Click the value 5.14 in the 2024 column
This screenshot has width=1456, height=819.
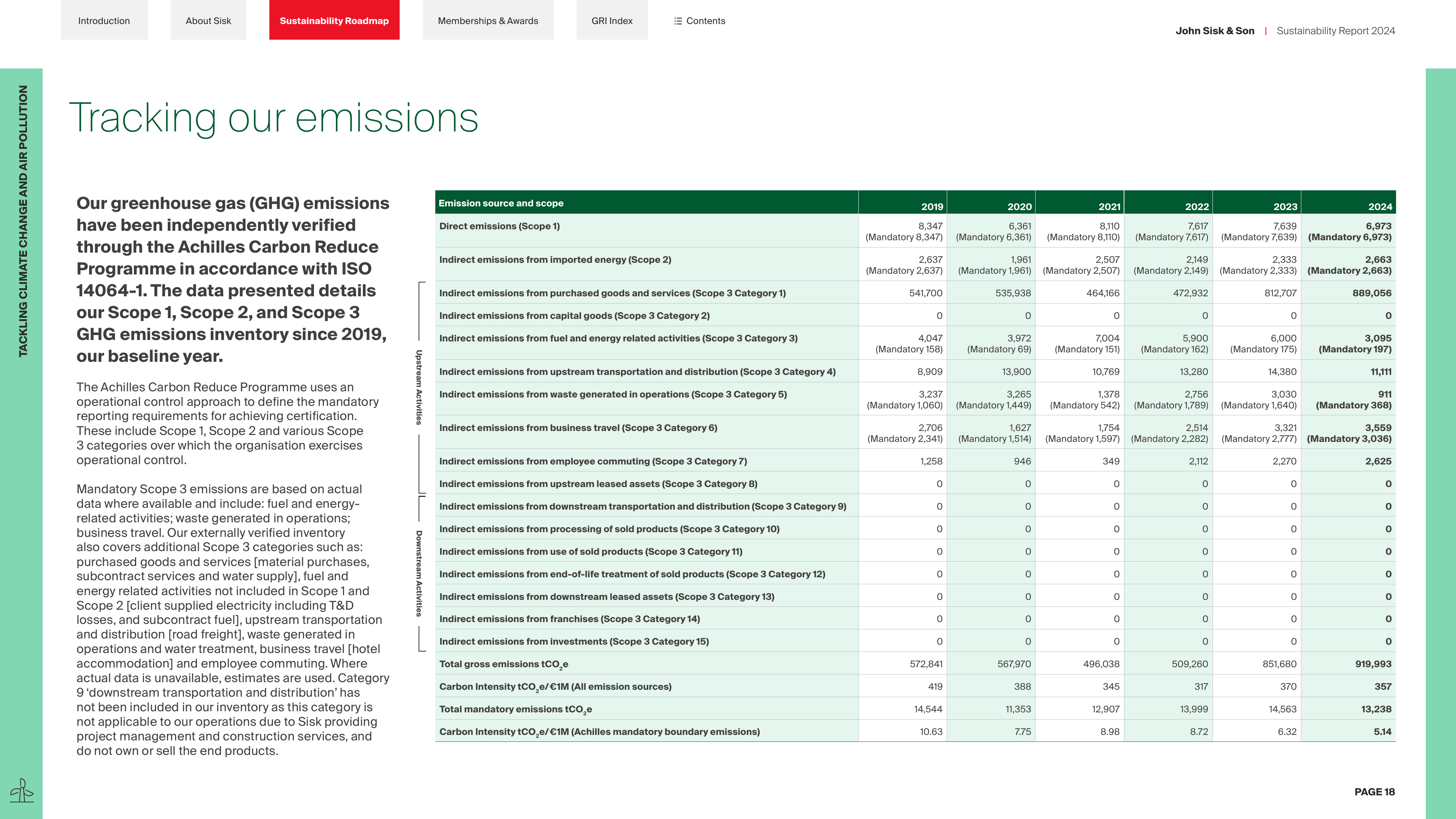coord(1382,731)
